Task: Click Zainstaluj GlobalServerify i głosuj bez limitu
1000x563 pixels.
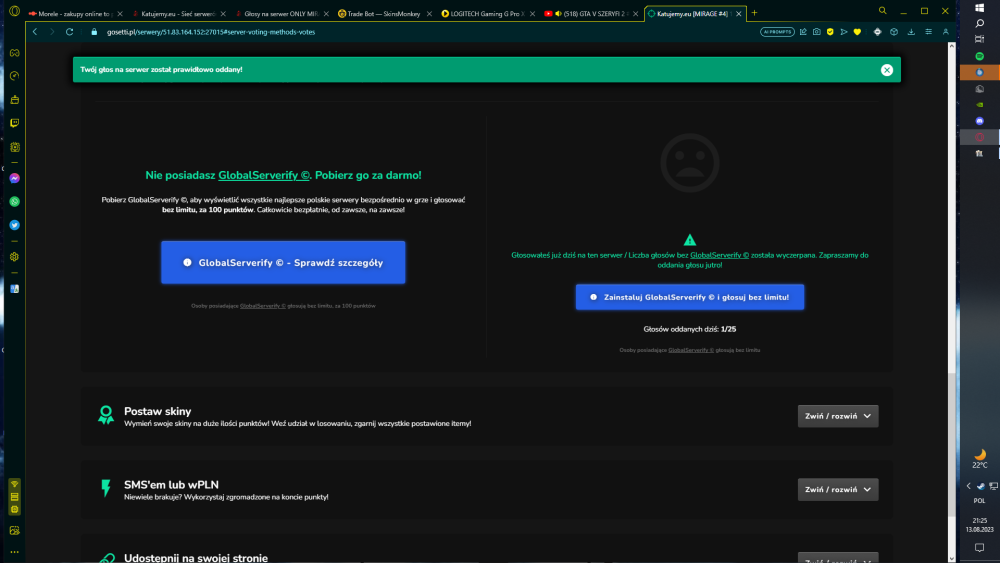Action: pos(689,297)
